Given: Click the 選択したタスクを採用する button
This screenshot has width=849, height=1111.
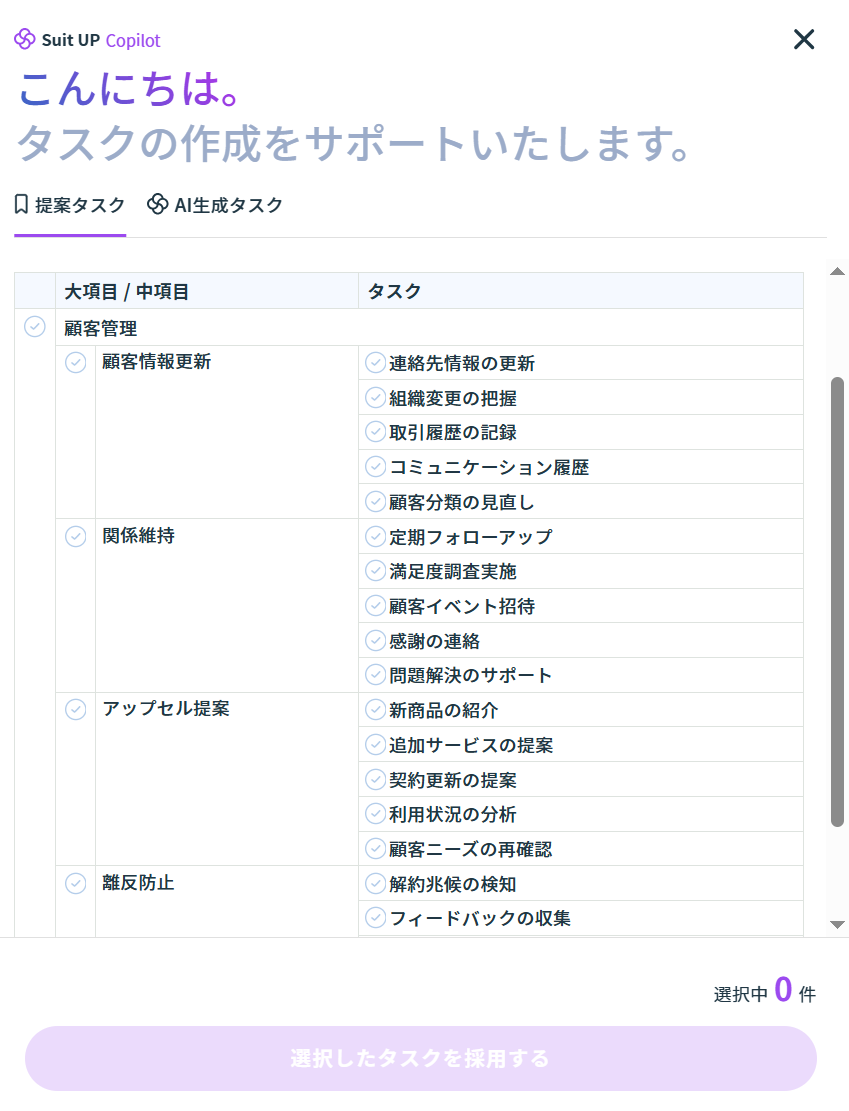Looking at the screenshot, I should 421,1058.
